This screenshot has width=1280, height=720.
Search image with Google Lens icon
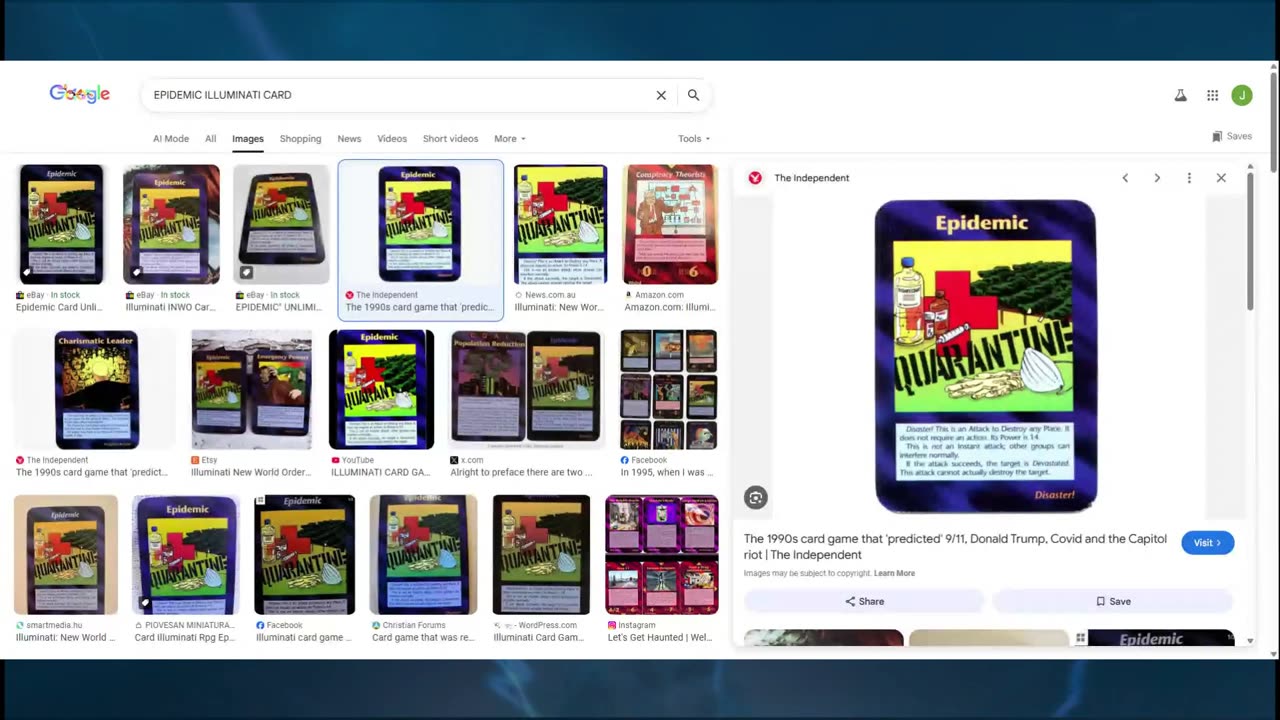click(756, 497)
